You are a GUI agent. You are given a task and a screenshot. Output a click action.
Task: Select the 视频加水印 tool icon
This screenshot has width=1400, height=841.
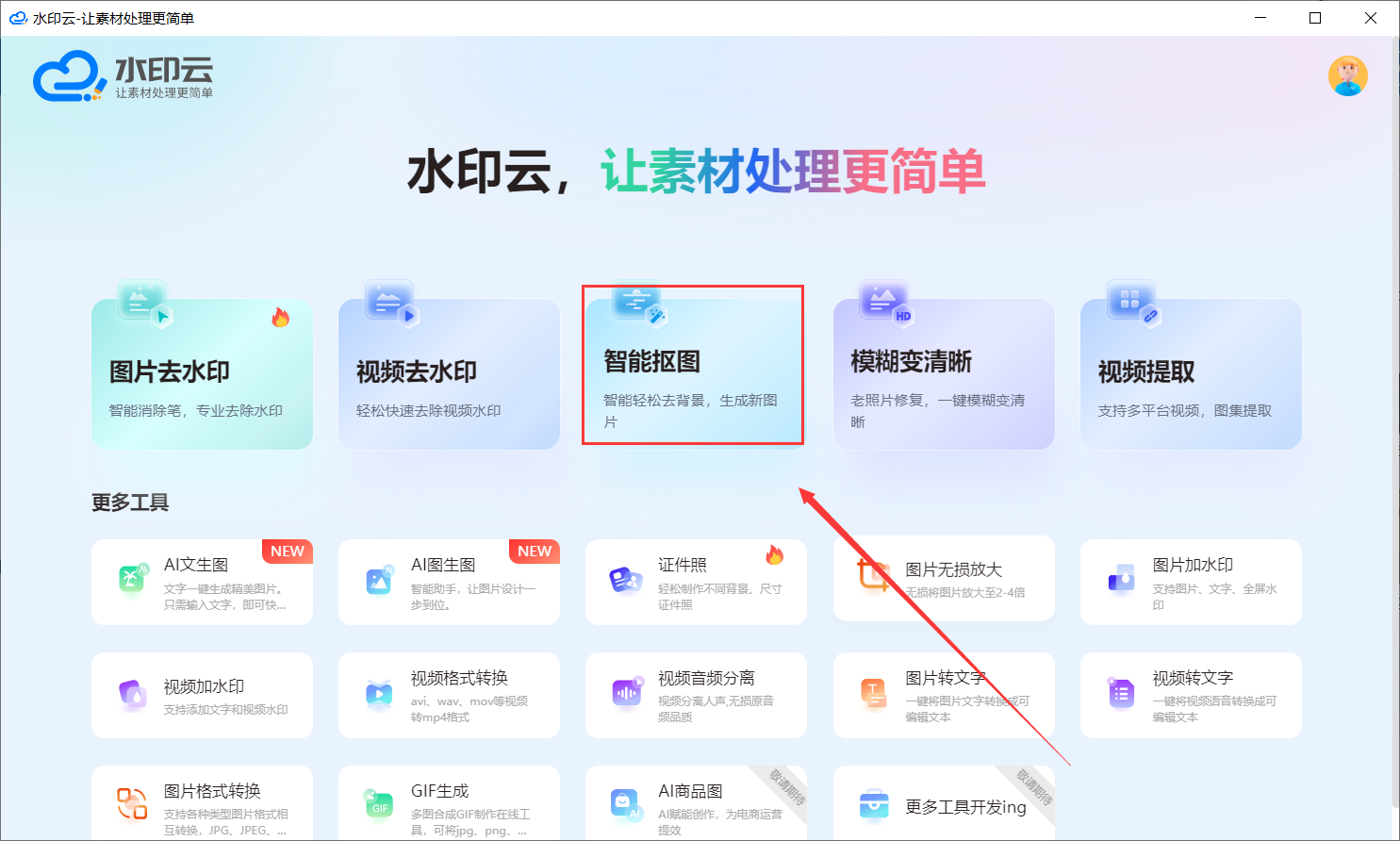point(133,695)
